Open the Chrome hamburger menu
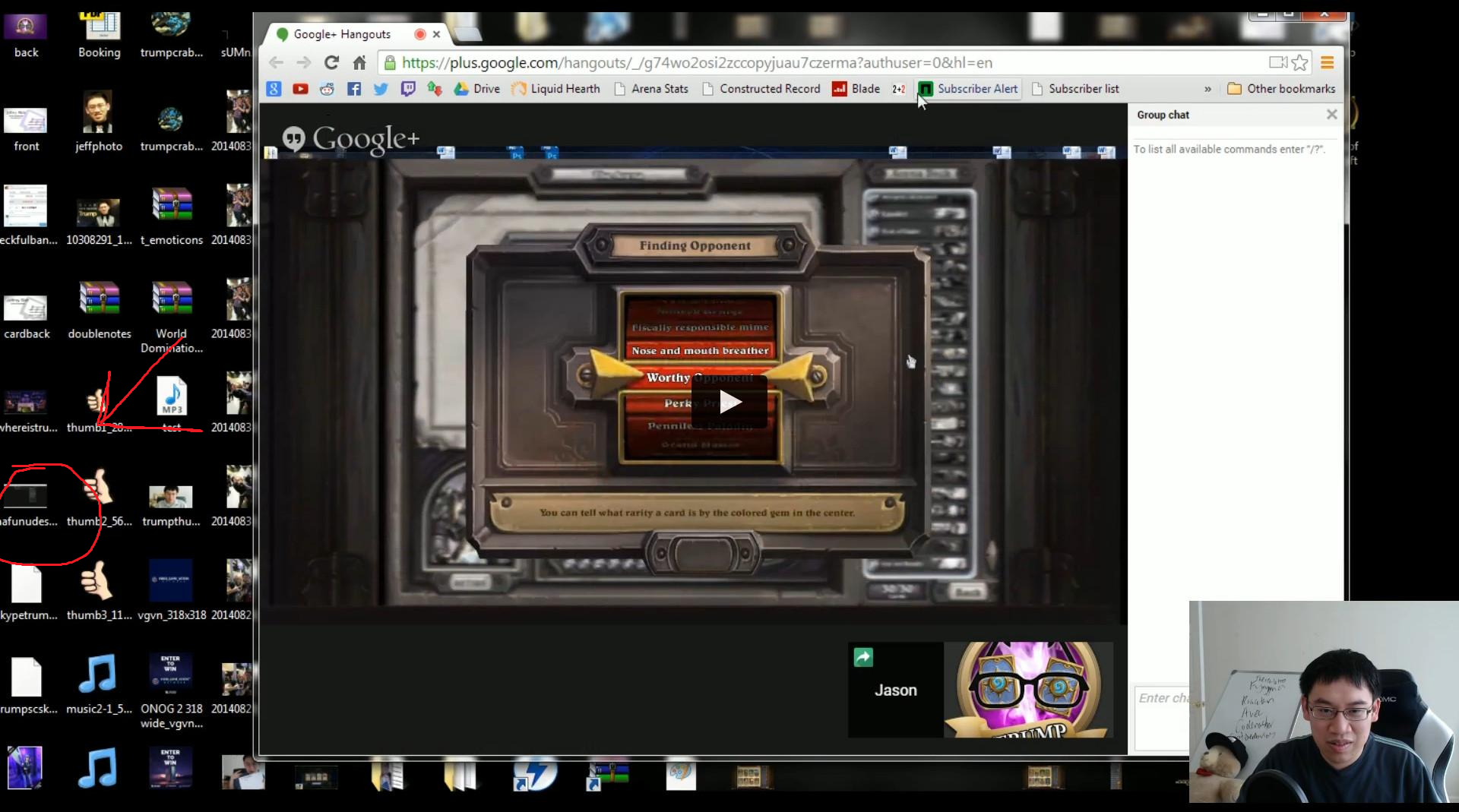This screenshot has height=812, width=1459. point(1327,62)
